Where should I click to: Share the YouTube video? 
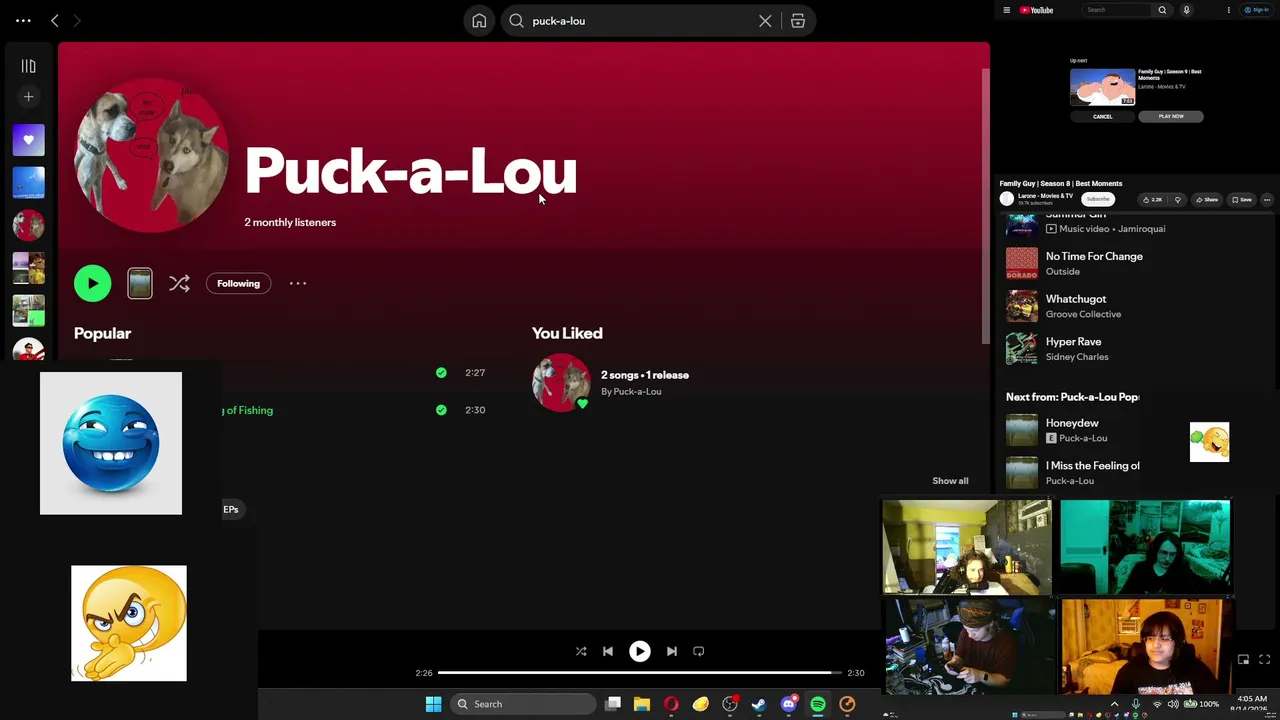[1208, 200]
